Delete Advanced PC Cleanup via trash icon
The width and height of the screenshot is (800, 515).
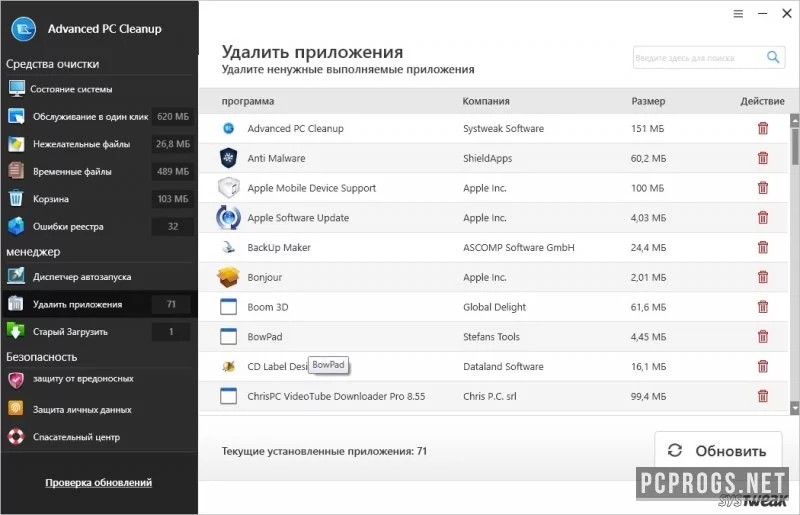click(763, 128)
